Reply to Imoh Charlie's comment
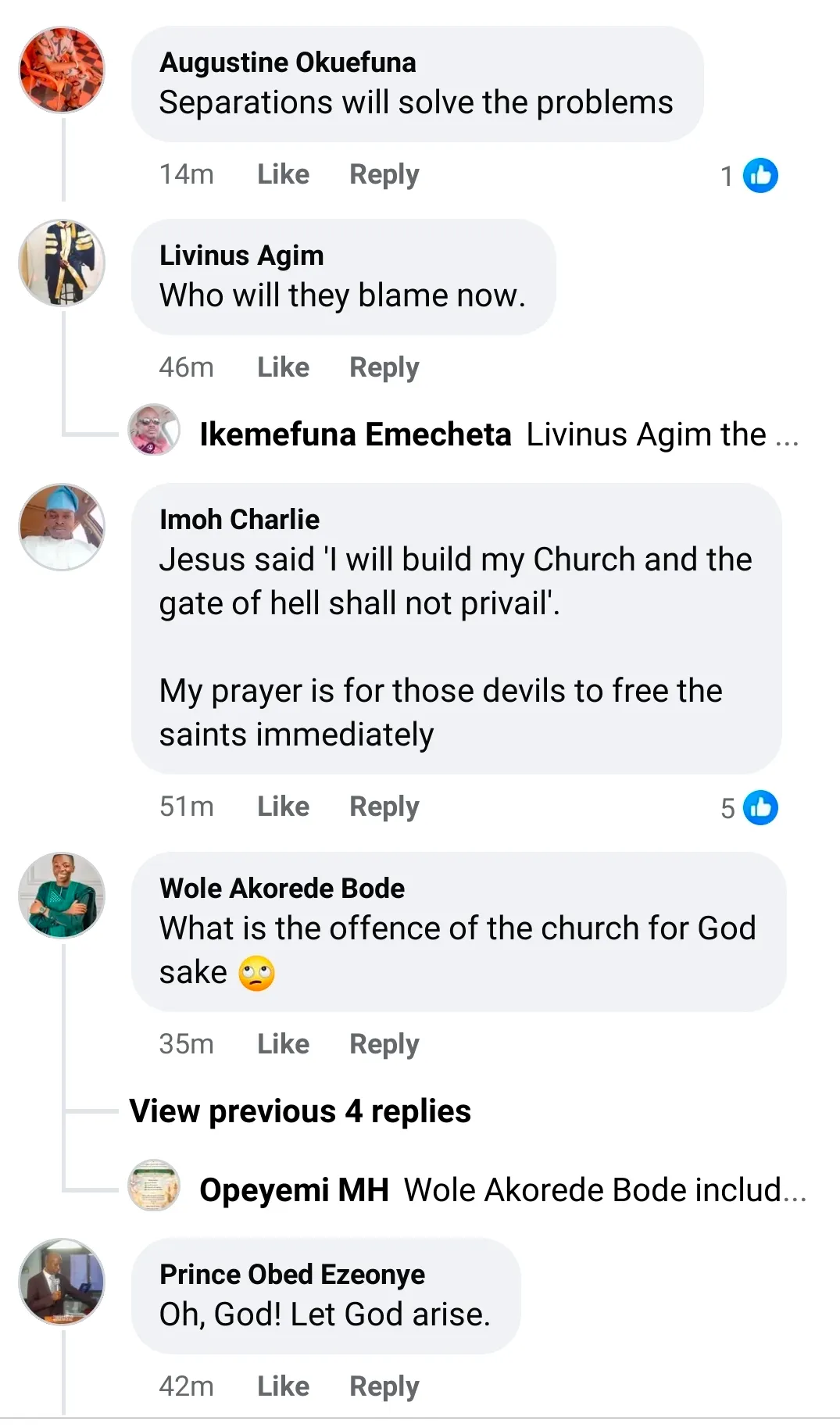840x1427 pixels. tap(384, 806)
